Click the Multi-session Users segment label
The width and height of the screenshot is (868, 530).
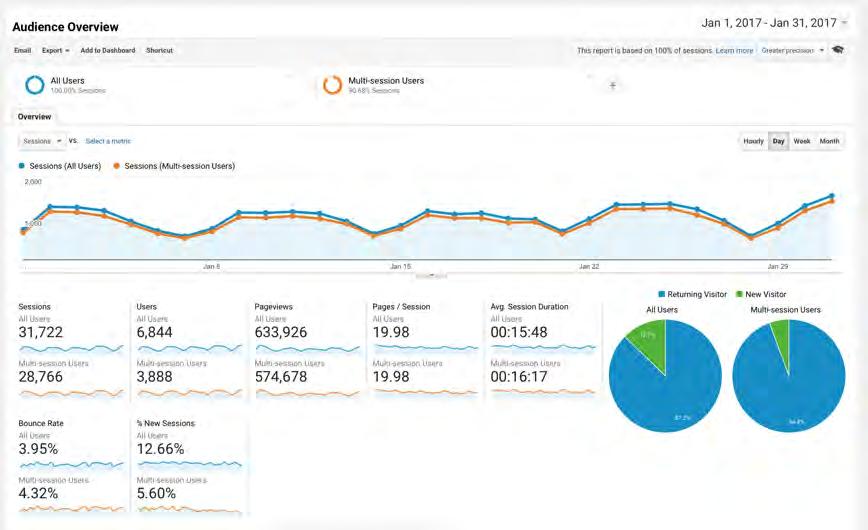pos(386,80)
